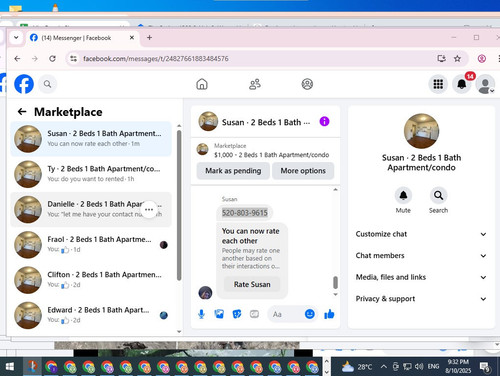Viewport: 500px width, 376px height.
Task: Show hidden system tray icons
Action: click(384, 367)
